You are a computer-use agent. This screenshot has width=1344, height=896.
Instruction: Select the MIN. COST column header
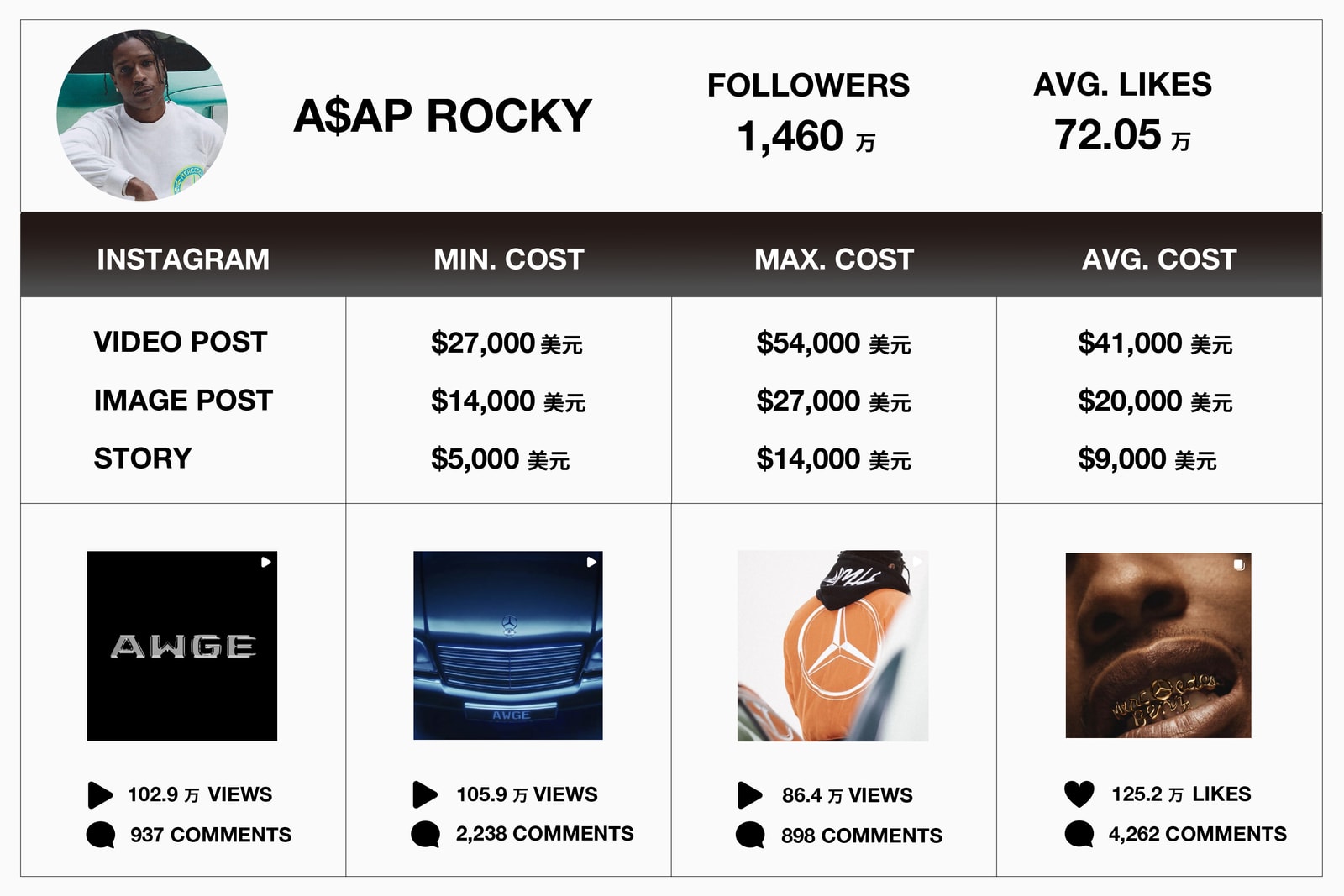click(x=509, y=259)
